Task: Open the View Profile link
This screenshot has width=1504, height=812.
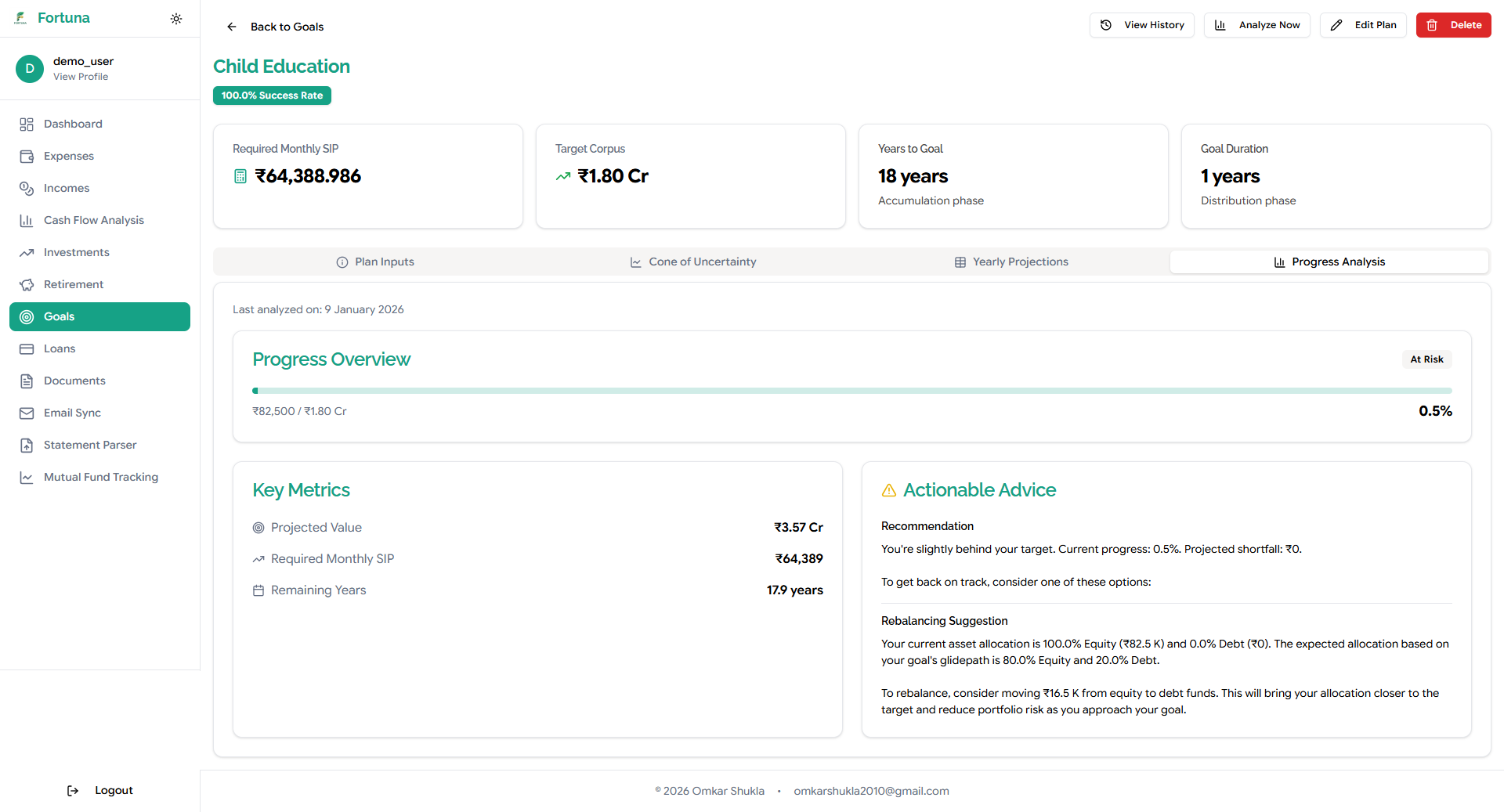Action: pyautogui.click(x=81, y=77)
